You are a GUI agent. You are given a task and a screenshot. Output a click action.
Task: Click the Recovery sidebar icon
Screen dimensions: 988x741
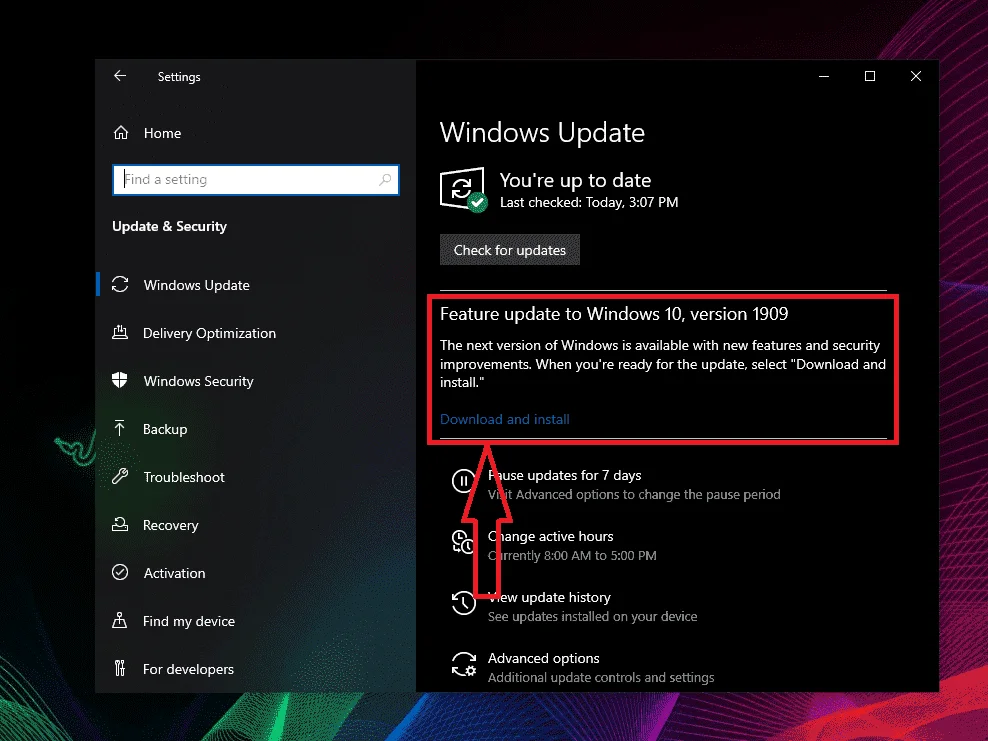pyautogui.click(x=120, y=524)
